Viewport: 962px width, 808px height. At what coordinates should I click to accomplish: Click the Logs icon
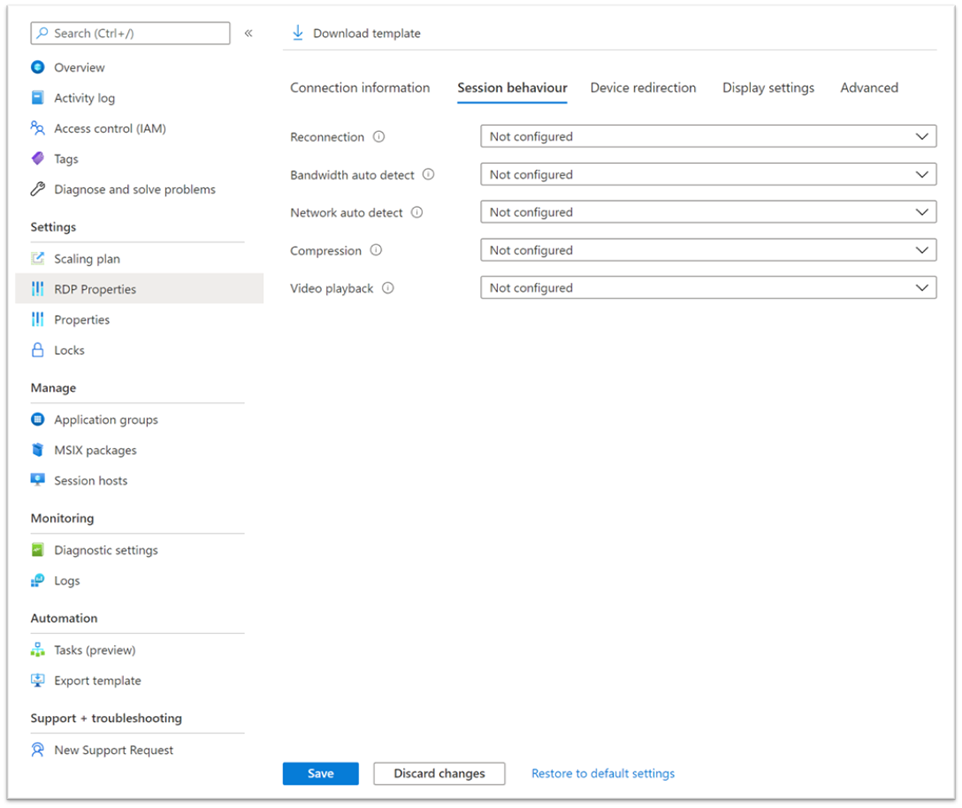coord(37,580)
